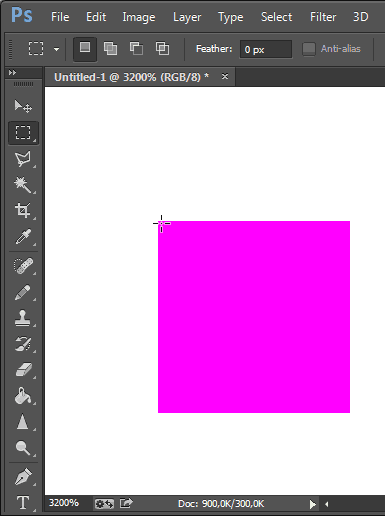Select the Clone Stamp tool
This screenshot has width=385, height=516.
pyautogui.click(x=23, y=318)
